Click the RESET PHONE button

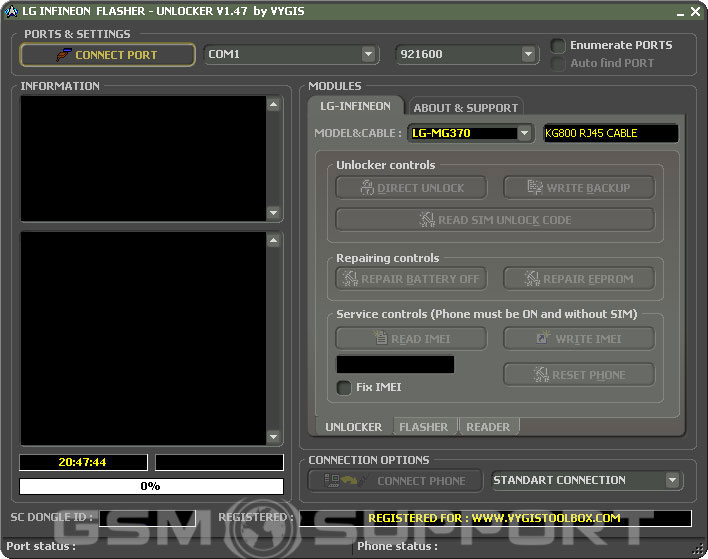click(579, 375)
